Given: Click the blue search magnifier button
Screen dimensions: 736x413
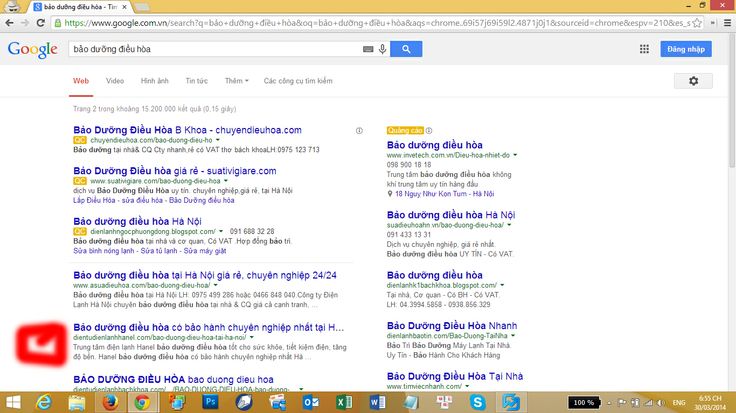Looking at the screenshot, I should pos(406,49).
